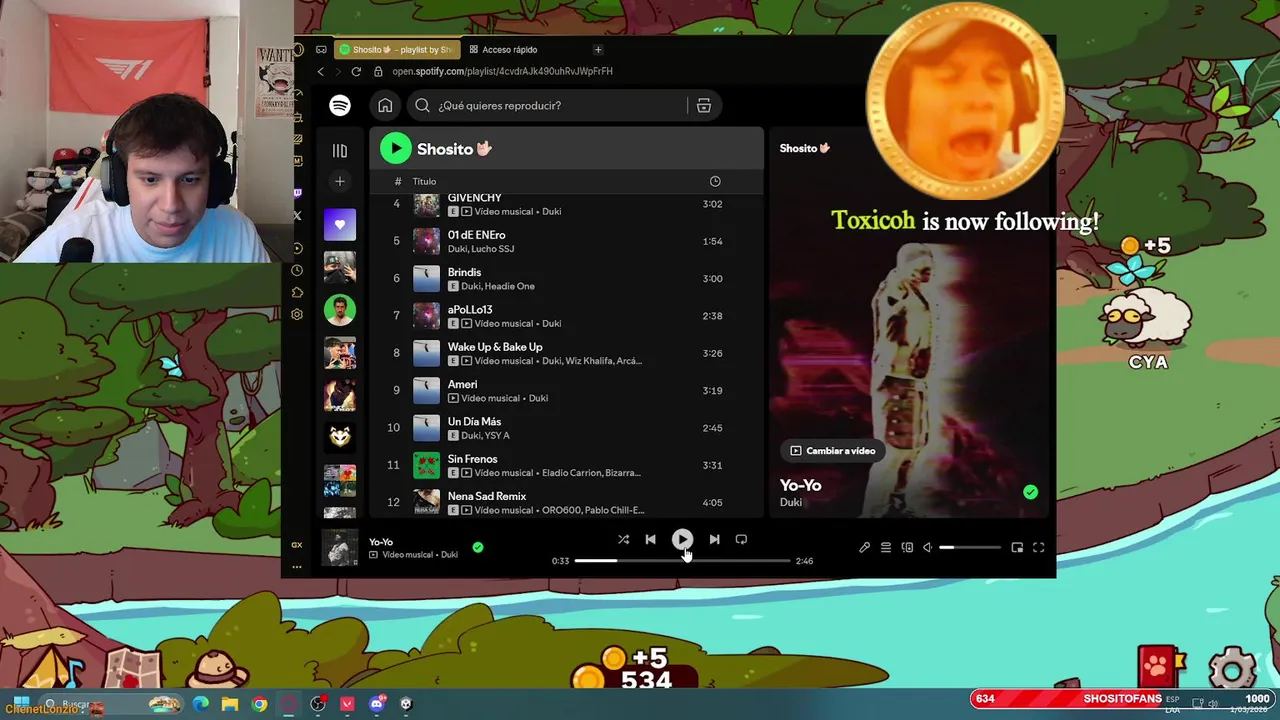Viewport: 1280px width, 720px height.
Task: Open the browse icon beside the search bar
Action: point(704,105)
